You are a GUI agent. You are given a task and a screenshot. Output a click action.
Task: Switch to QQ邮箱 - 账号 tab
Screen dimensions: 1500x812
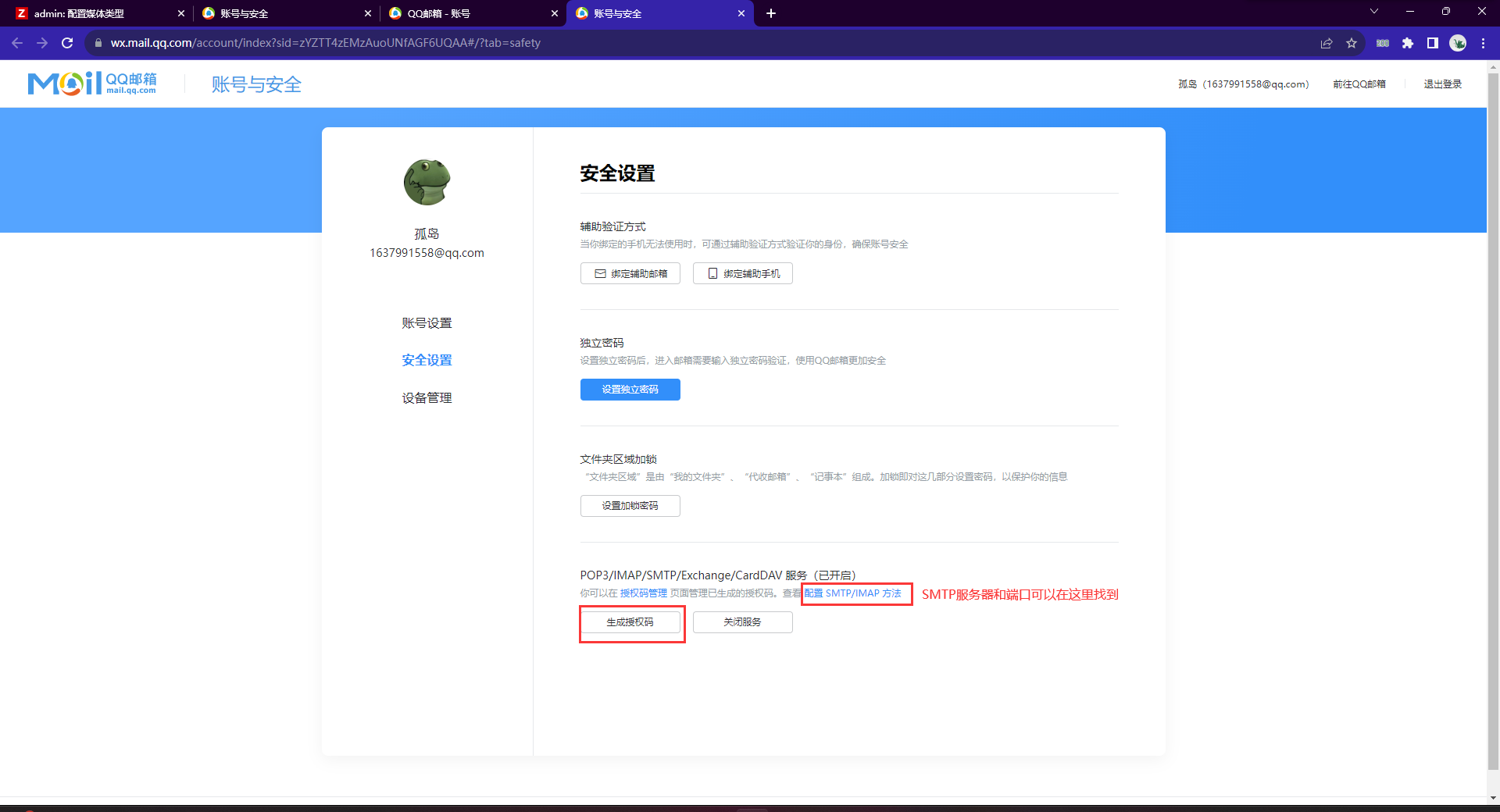pos(473,13)
